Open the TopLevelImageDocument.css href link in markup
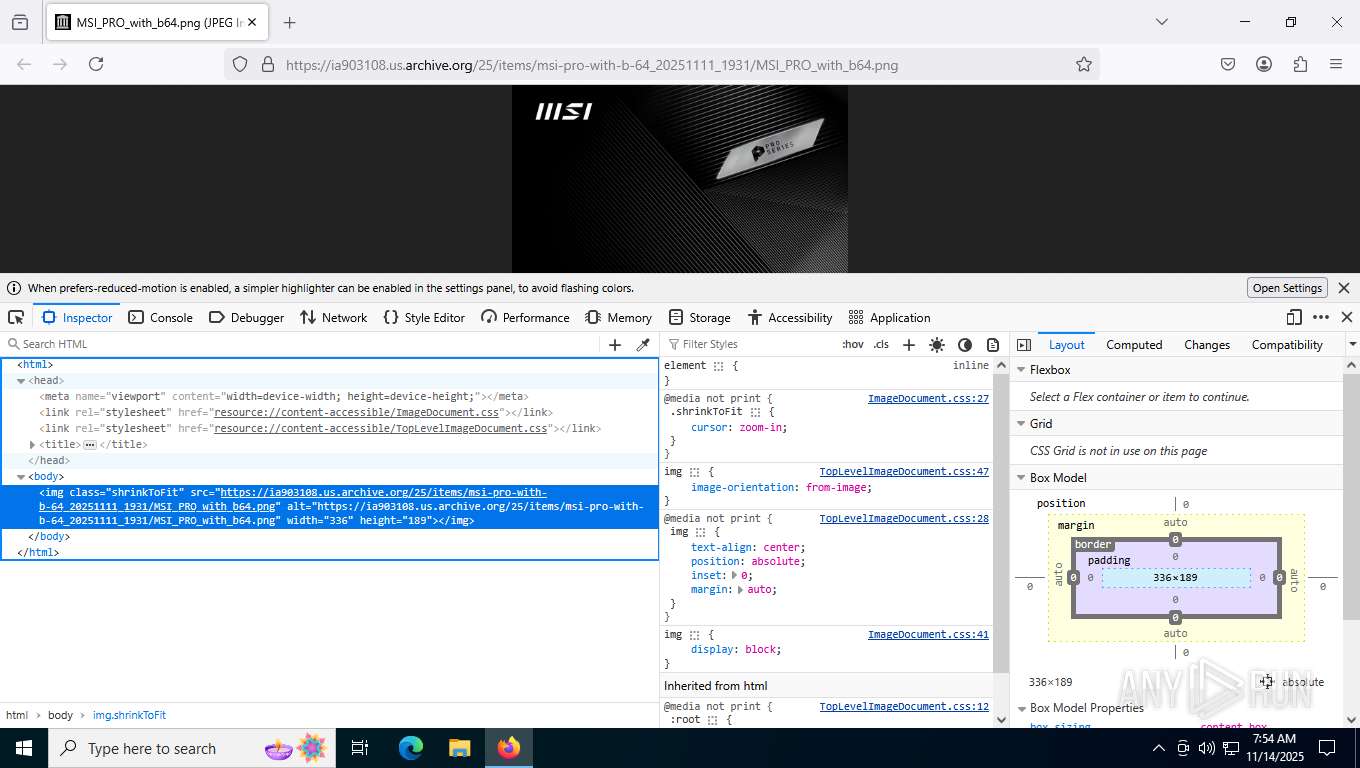This screenshot has width=1360, height=768. 381,428
